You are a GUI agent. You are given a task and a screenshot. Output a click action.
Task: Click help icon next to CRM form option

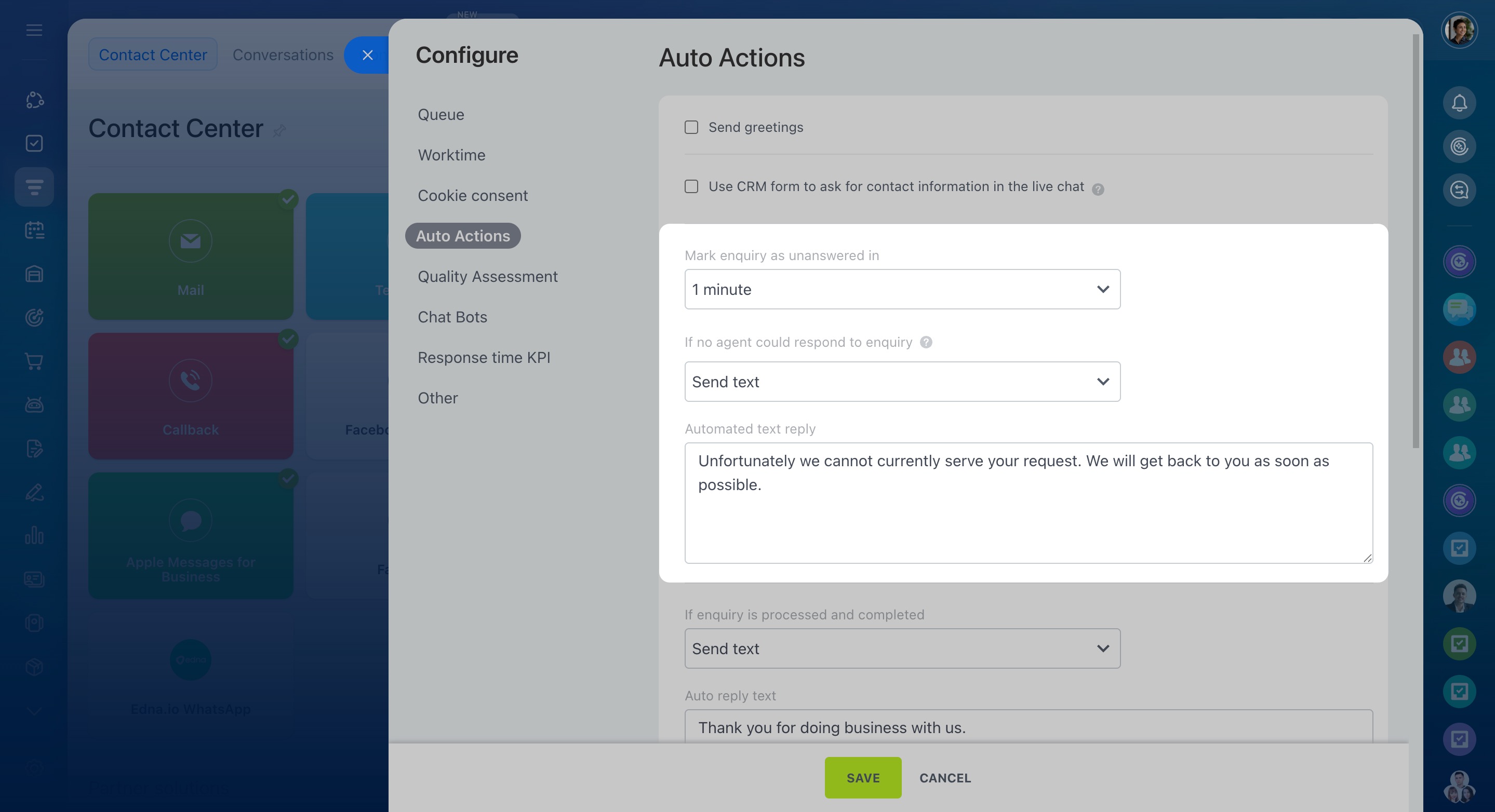(x=1098, y=189)
